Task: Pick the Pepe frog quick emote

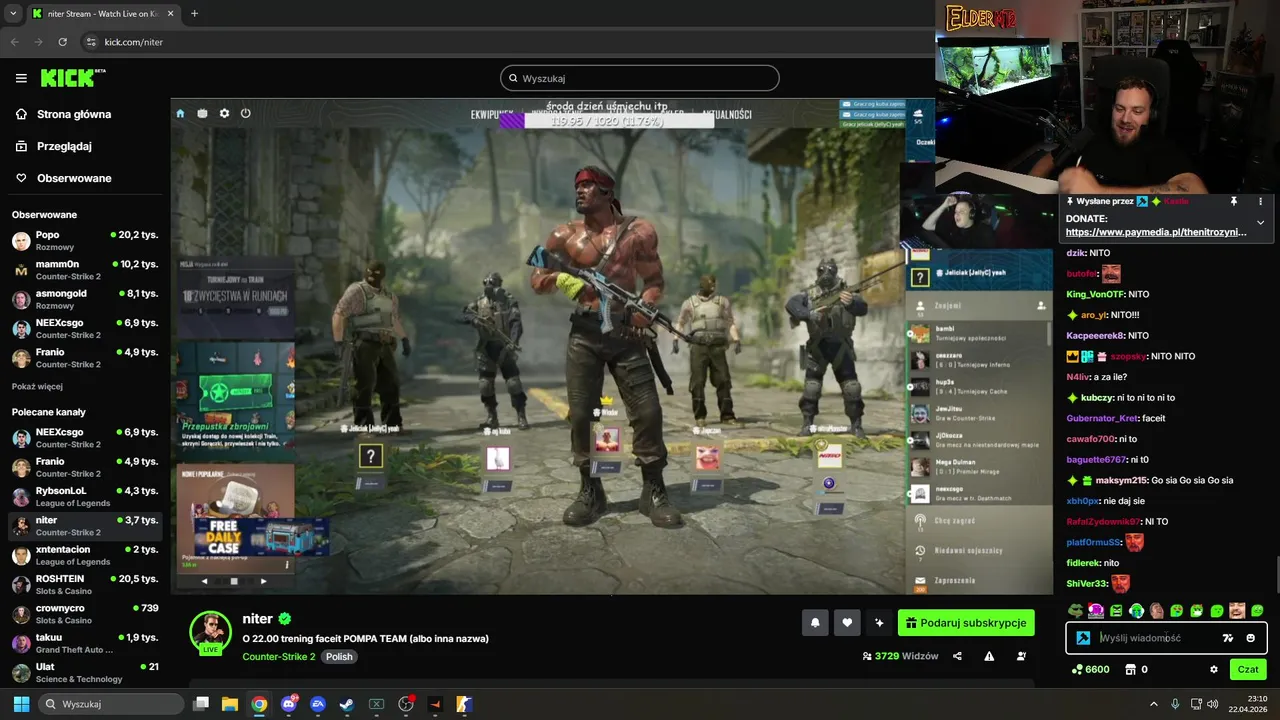Action: tap(1075, 610)
